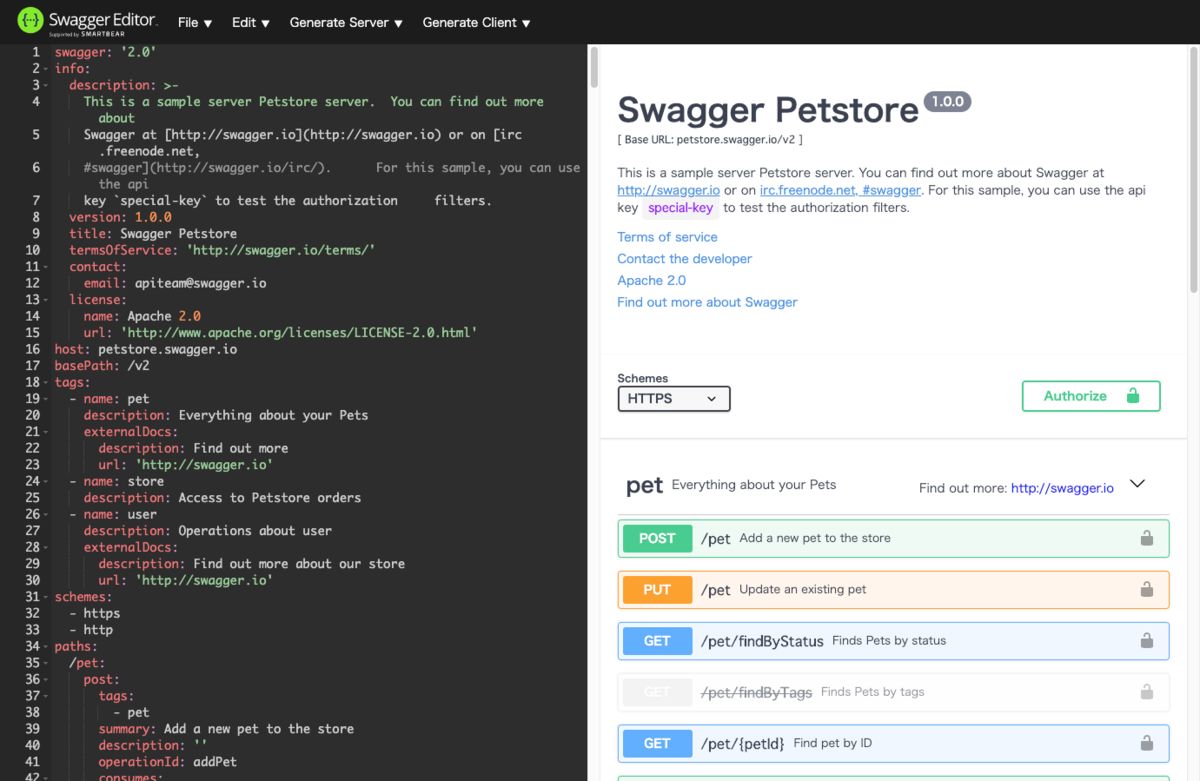
Task: Open the Schemes HTTPS dropdown
Action: point(674,398)
